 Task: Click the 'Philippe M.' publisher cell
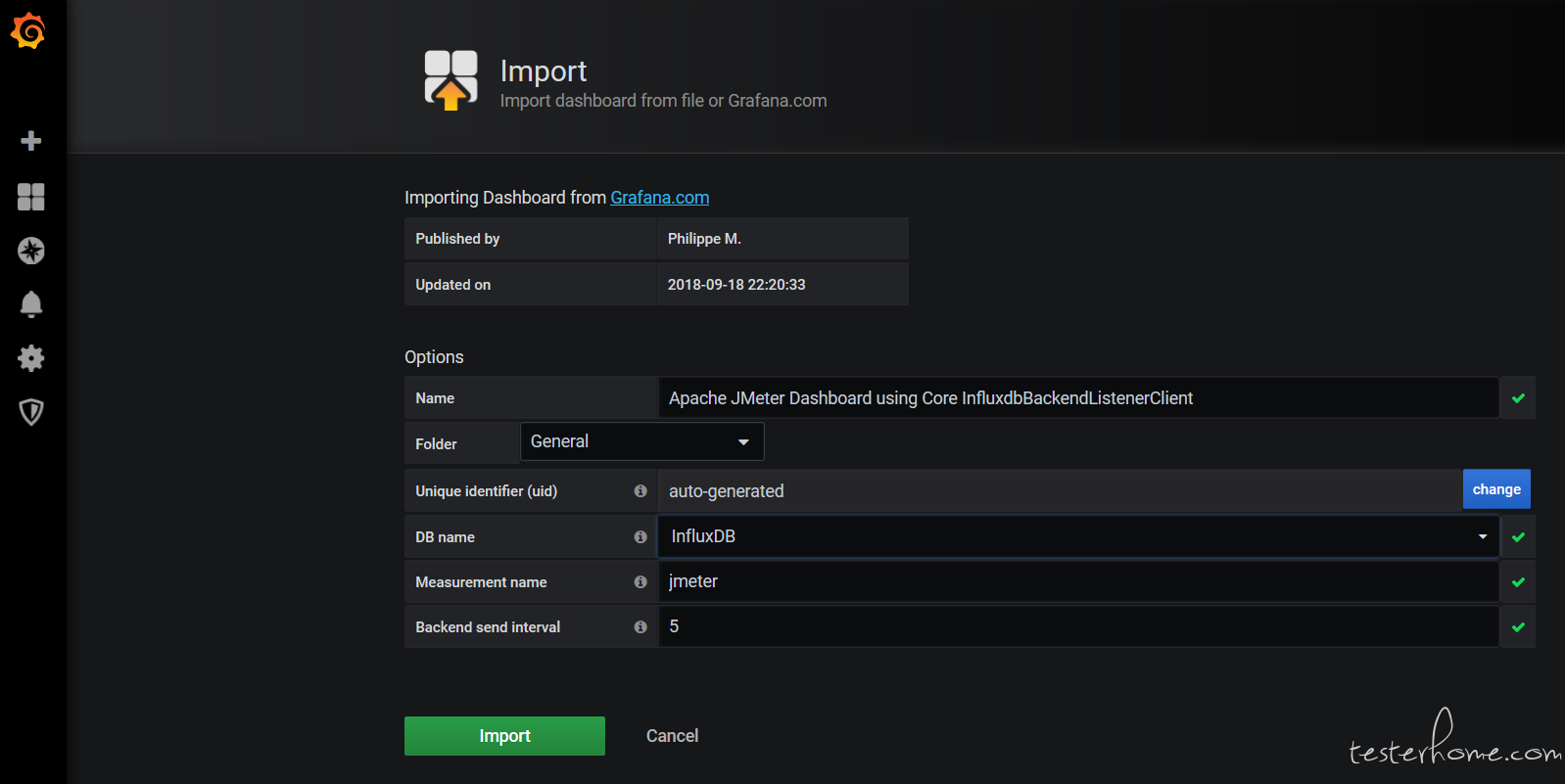click(x=782, y=239)
